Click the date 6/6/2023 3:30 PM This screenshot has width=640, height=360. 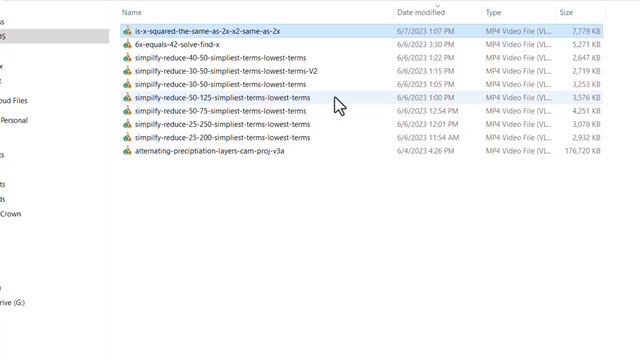click(425, 44)
